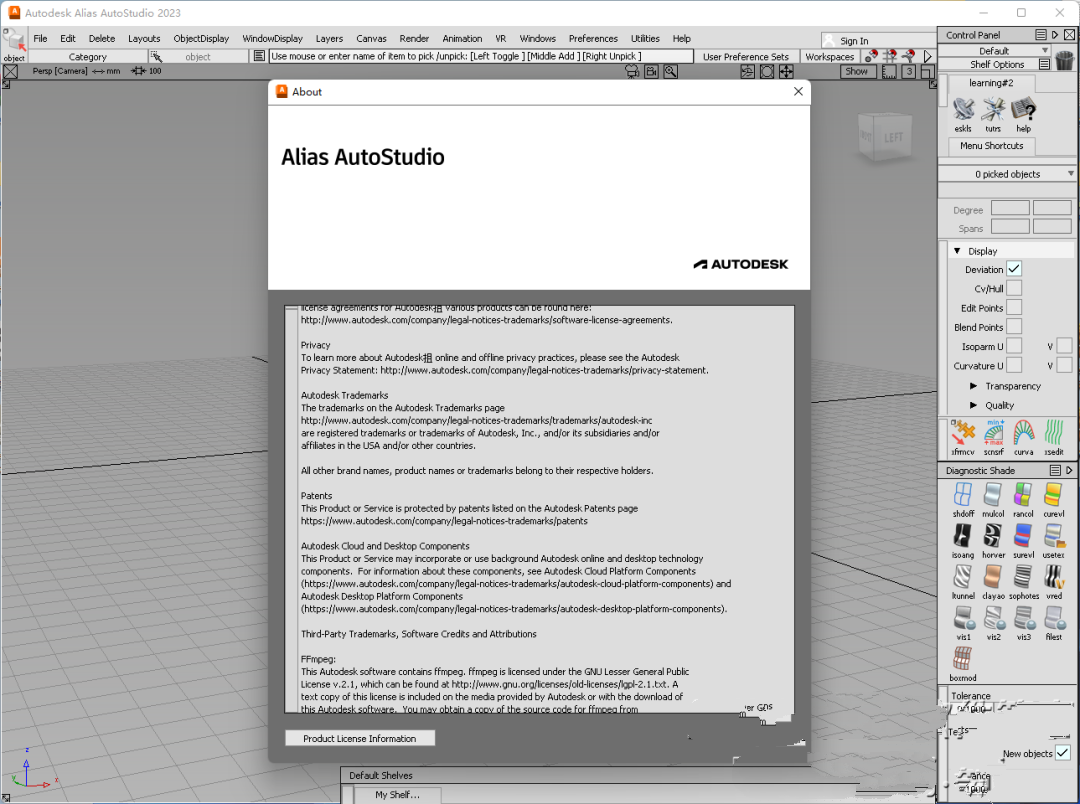Select the vis3 visualization icon
Image resolution: width=1080 pixels, height=804 pixels.
click(1024, 618)
